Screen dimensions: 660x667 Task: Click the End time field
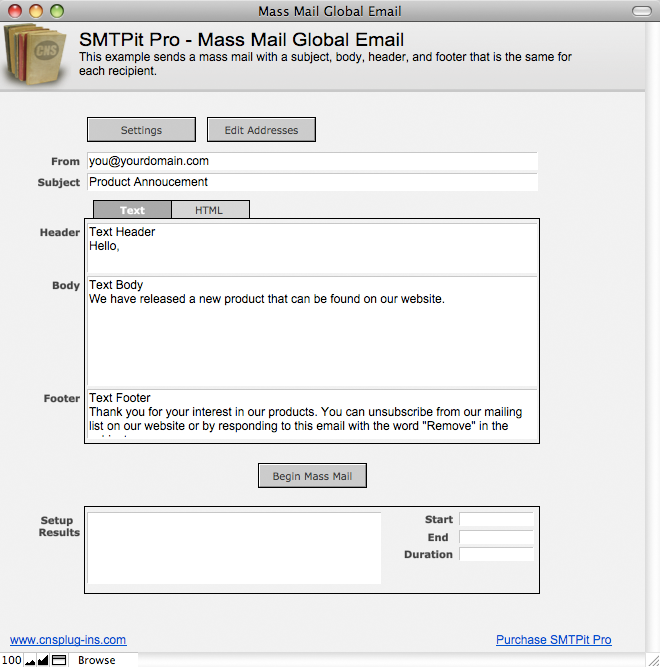coord(496,537)
